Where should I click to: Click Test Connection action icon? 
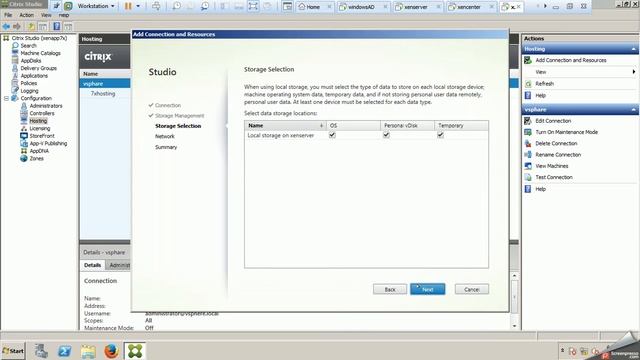(528, 178)
